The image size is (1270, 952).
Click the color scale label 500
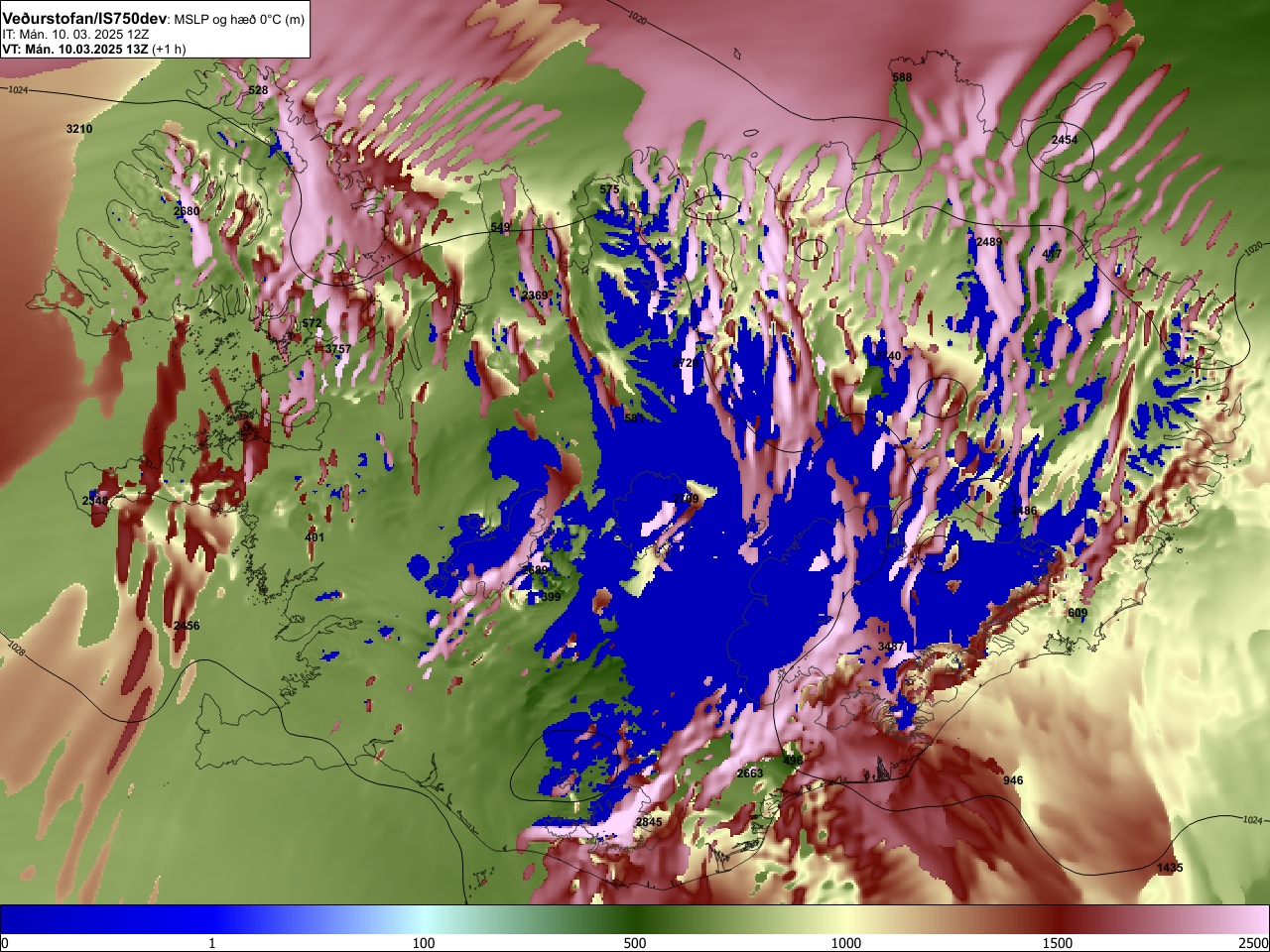(635, 943)
